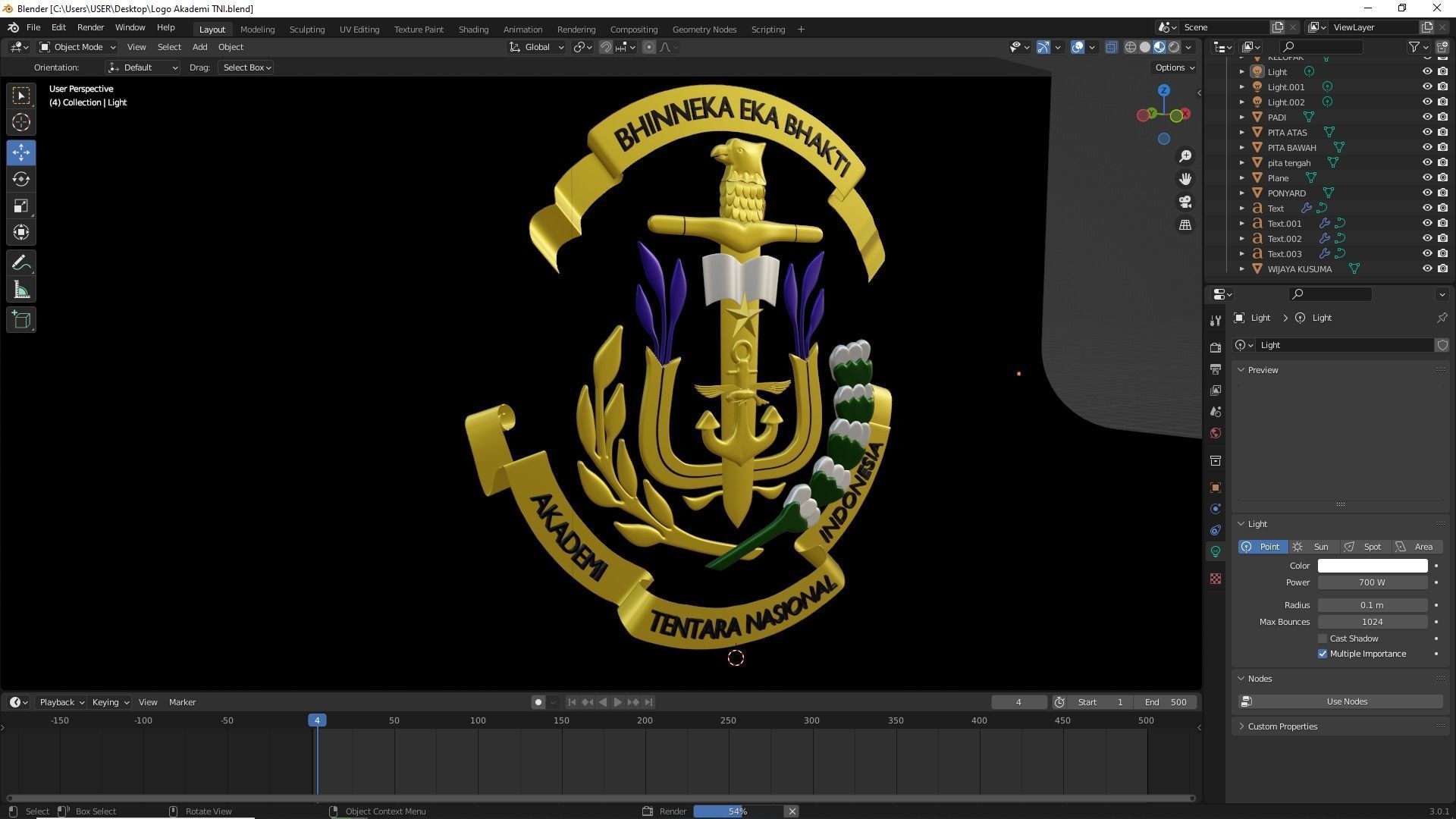Open the View Layer properties tab
Screen dimensions: 1456x819
[1216, 390]
